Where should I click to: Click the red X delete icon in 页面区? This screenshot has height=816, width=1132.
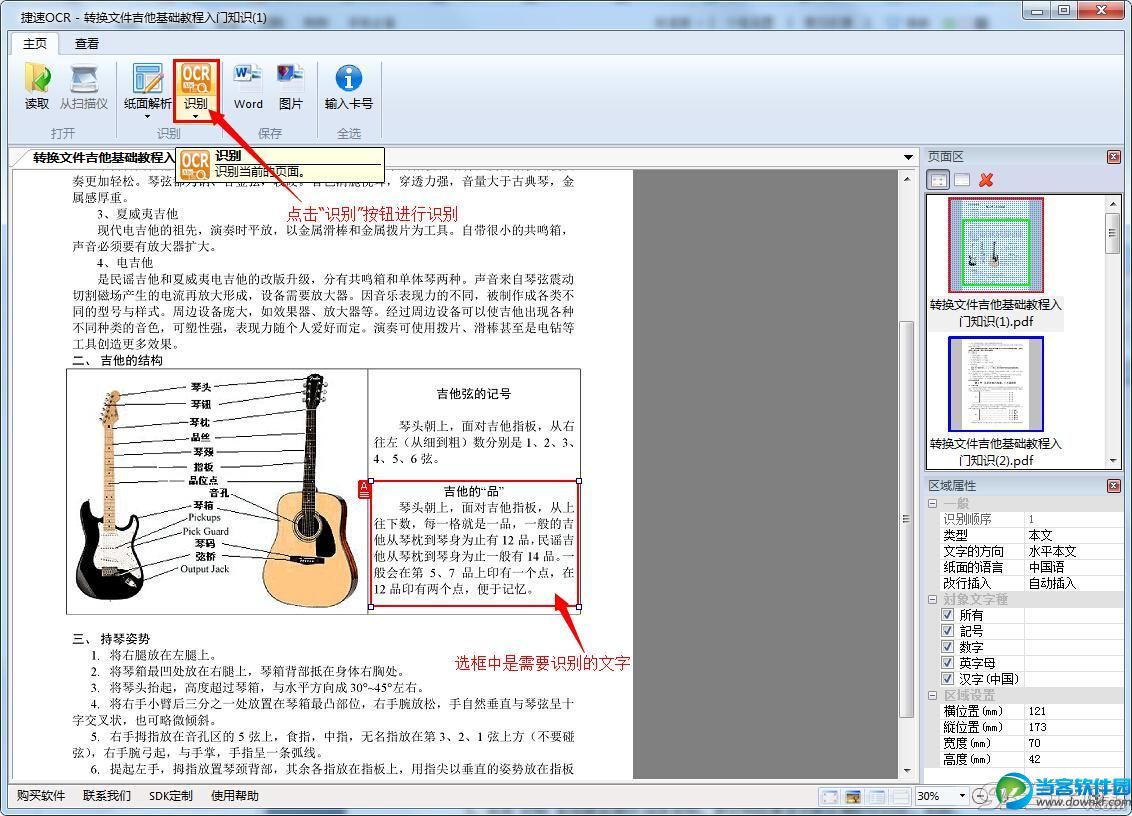coord(986,180)
